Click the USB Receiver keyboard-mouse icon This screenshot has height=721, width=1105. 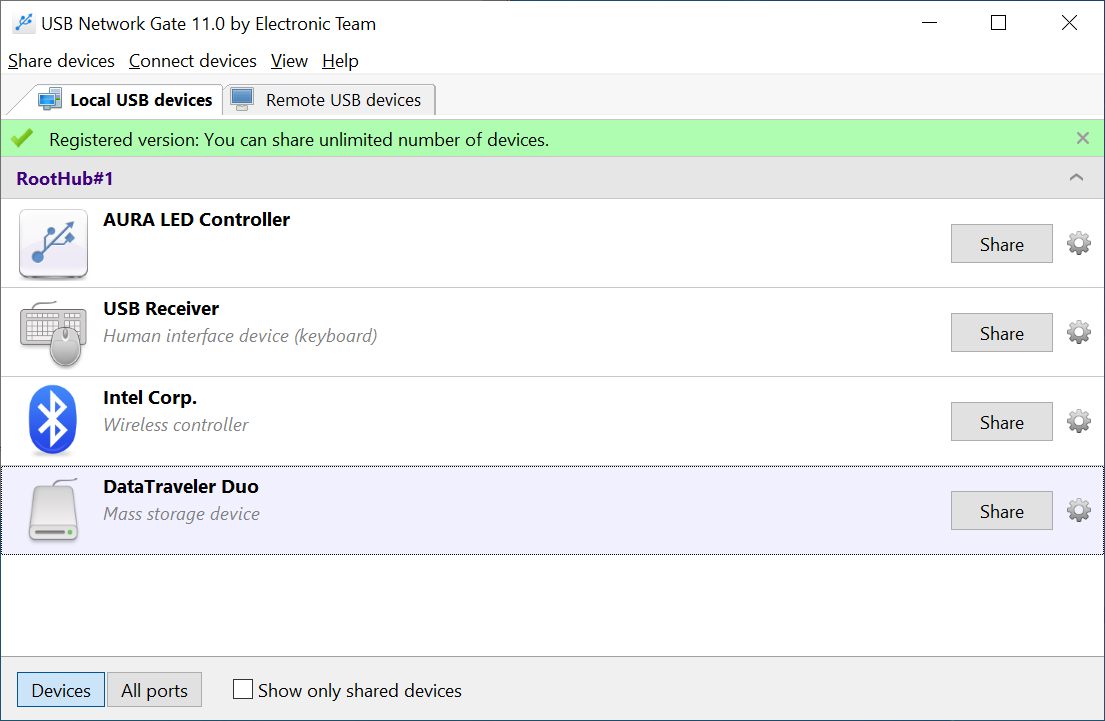54,333
